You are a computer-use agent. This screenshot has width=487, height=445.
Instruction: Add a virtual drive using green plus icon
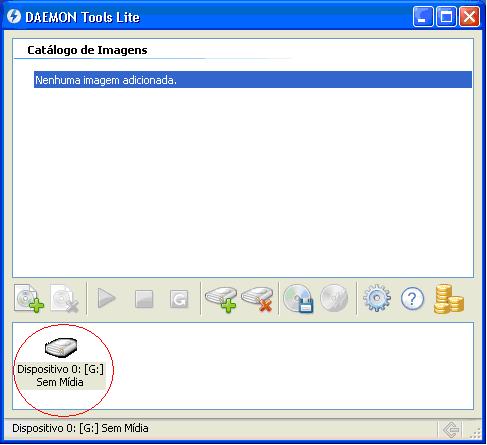coord(221,299)
